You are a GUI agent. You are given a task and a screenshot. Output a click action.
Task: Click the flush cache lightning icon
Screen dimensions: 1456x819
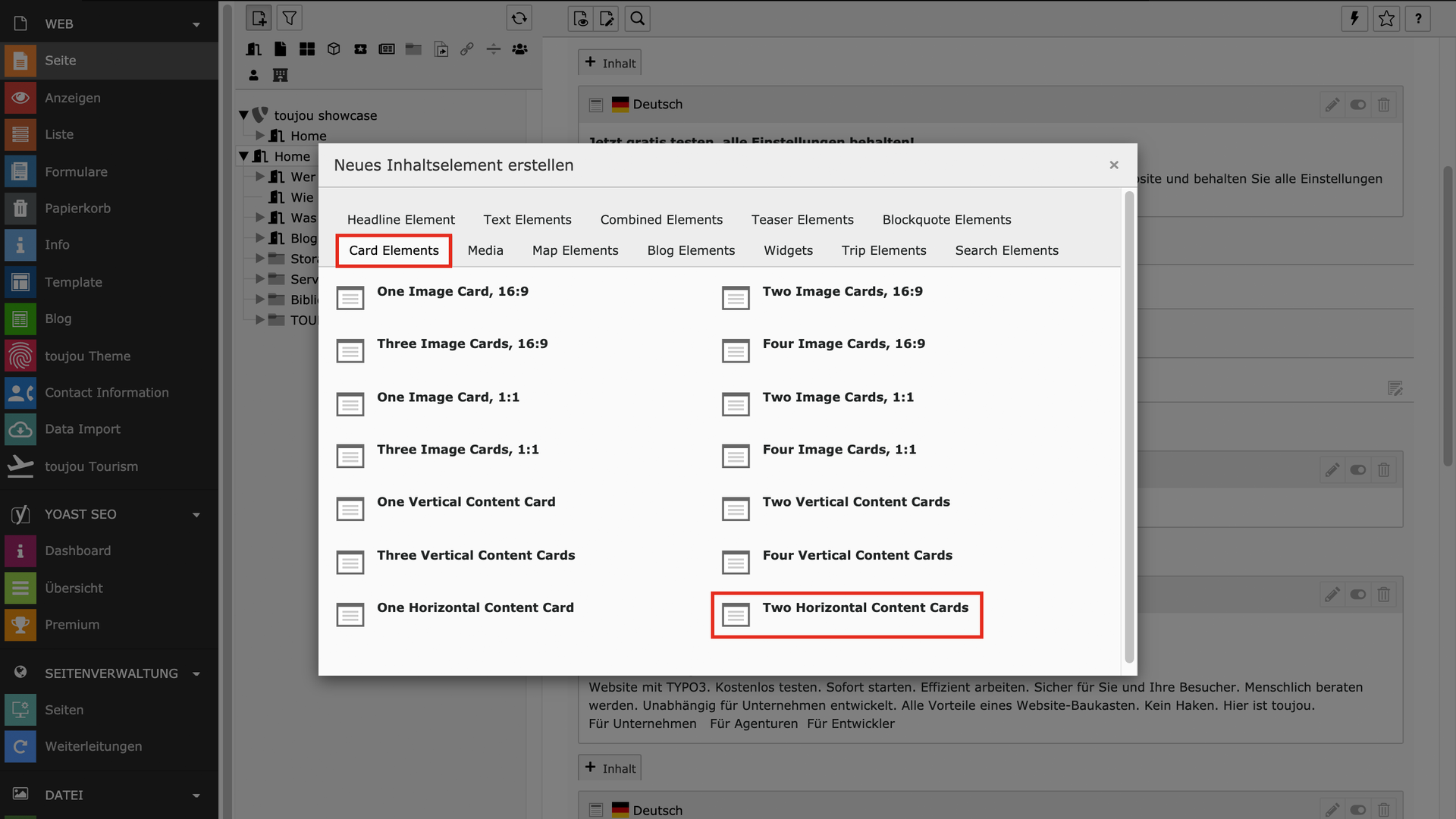coord(1354,18)
